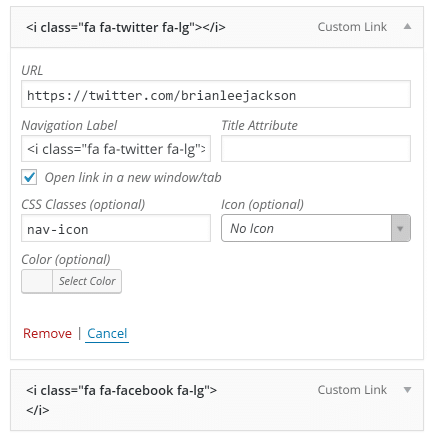The image size is (428, 436).
Task: Click Custom Link label on twitter item
Action: (352, 27)
